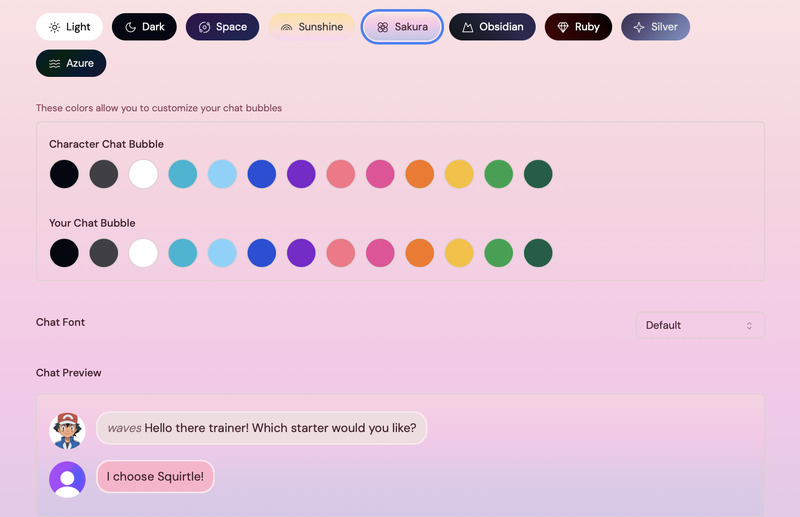The image size is (800, 517).
Task: Set Character Chat Bubble to white
Action: [143, 174]
